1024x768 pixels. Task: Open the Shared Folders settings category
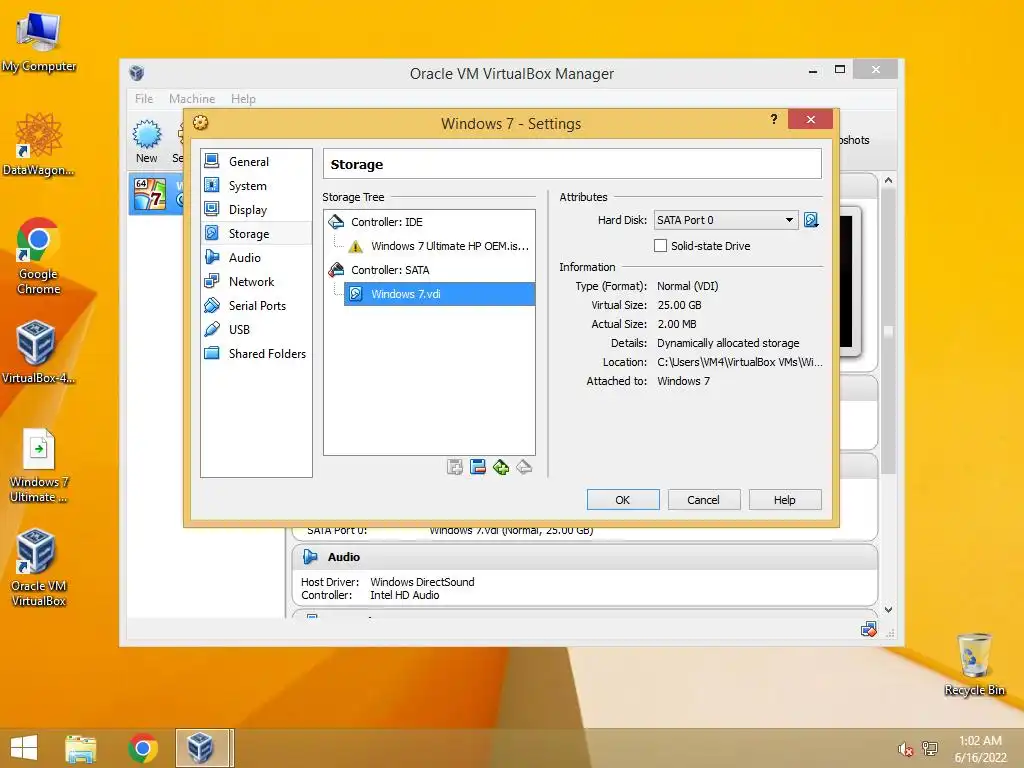(x=256, y=353)
